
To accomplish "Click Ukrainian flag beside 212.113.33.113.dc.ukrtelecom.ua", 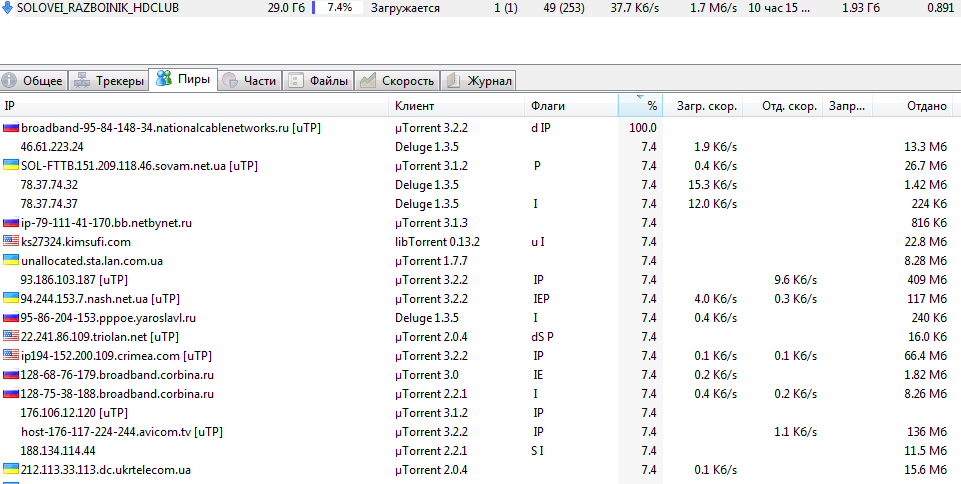I will [x=11, y=469].
